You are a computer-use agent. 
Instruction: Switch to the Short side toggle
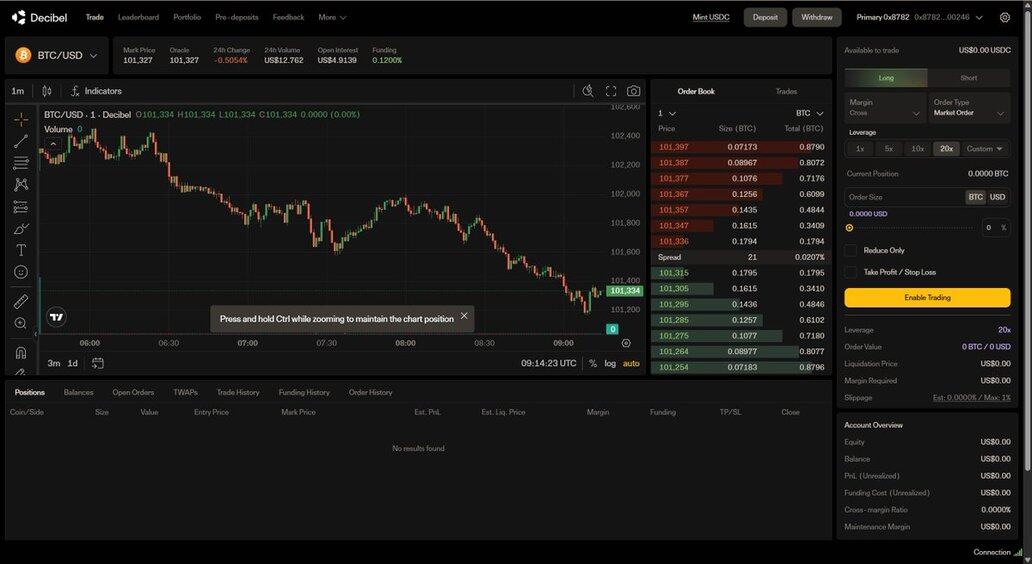click(x=968, y=78)
